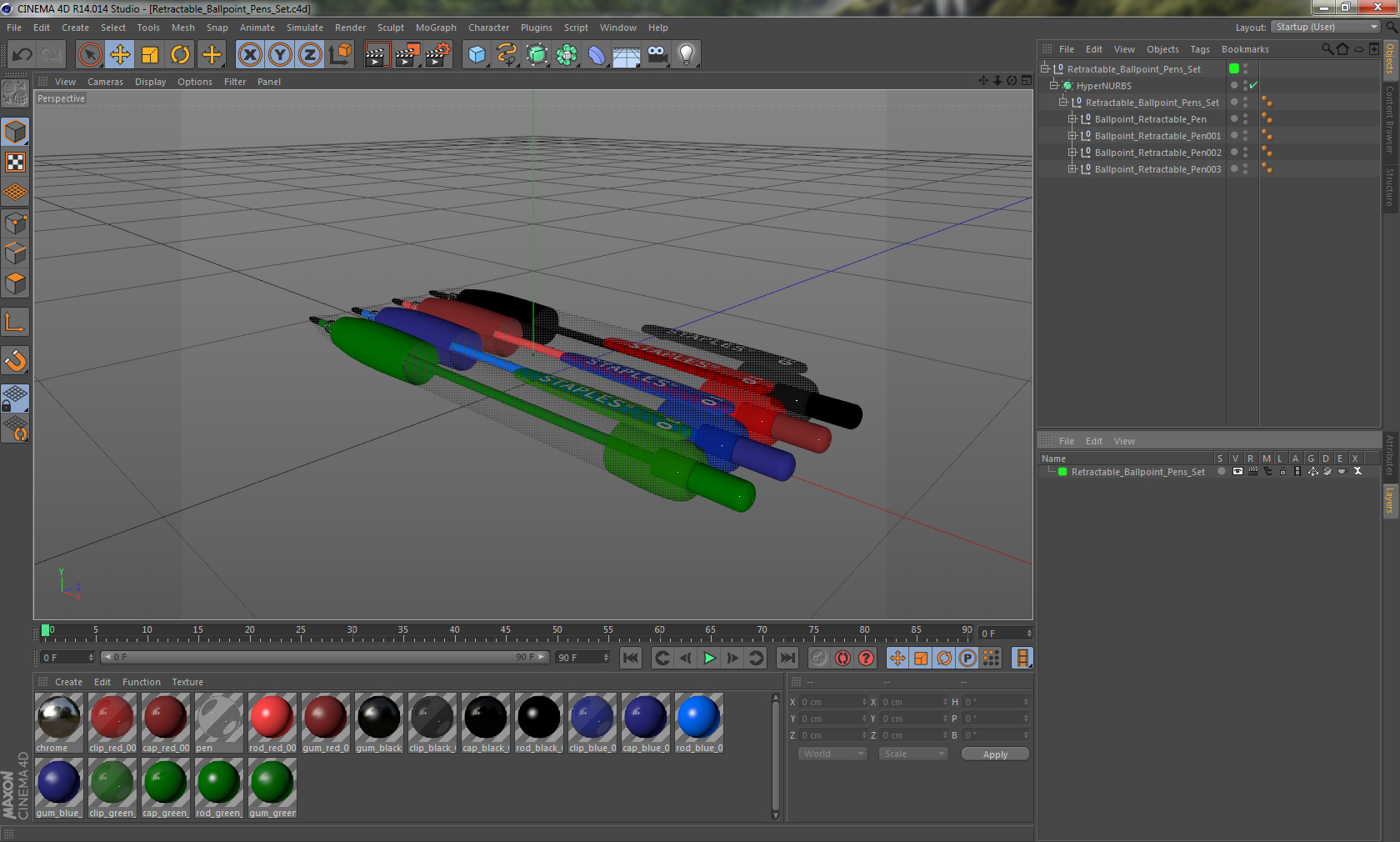Expand Ballpoint_Retractable_Pen object
Image resolution: width=1400 pixels, height=842 pixels.
(1072, 119)
